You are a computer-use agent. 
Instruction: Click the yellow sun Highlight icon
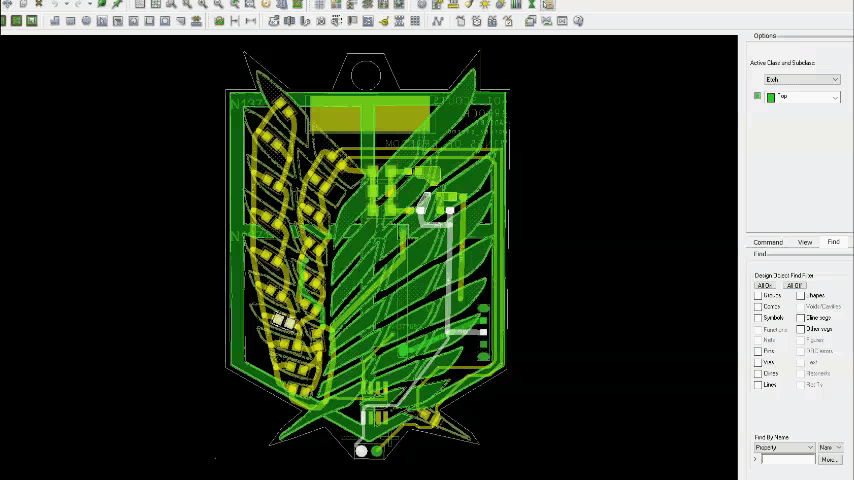click(x=484, y=4)
